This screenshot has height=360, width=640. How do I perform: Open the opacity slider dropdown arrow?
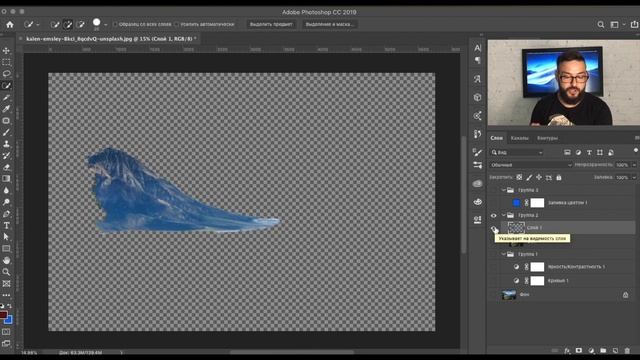point(634,165)
